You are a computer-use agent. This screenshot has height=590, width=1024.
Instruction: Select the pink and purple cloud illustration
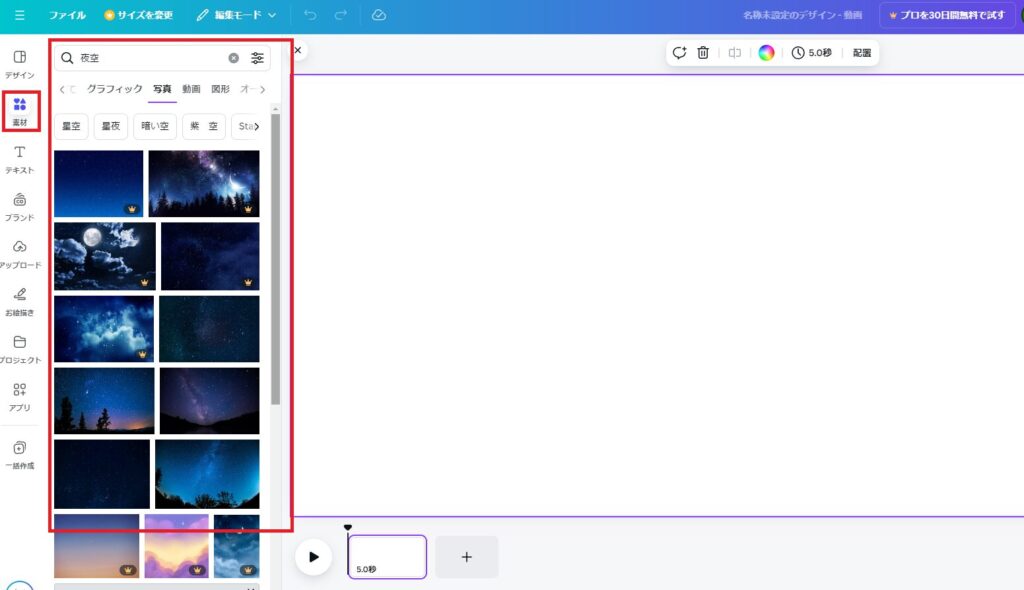pyautogui.click(x=176, y=546)
